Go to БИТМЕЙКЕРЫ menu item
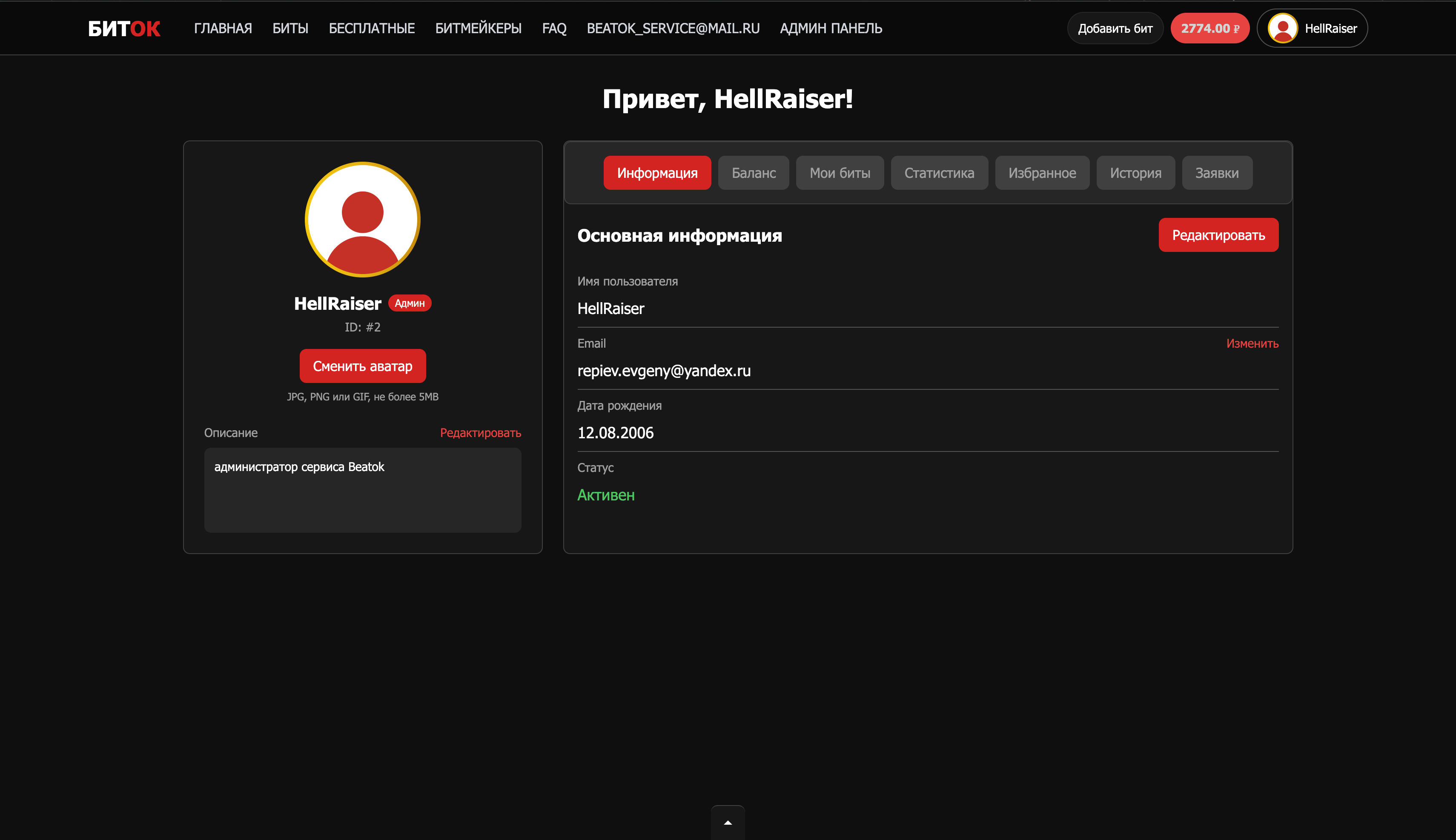The height and width of the screenshot is (840, 1456). 478,28
